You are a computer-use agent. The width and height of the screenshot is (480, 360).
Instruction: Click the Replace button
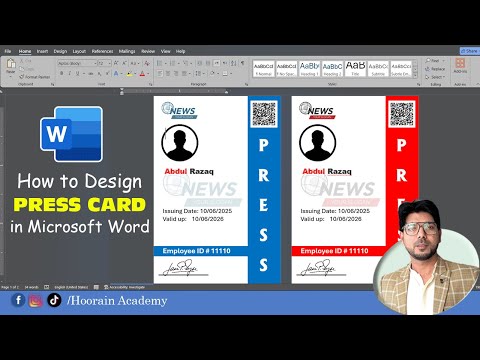435,69
